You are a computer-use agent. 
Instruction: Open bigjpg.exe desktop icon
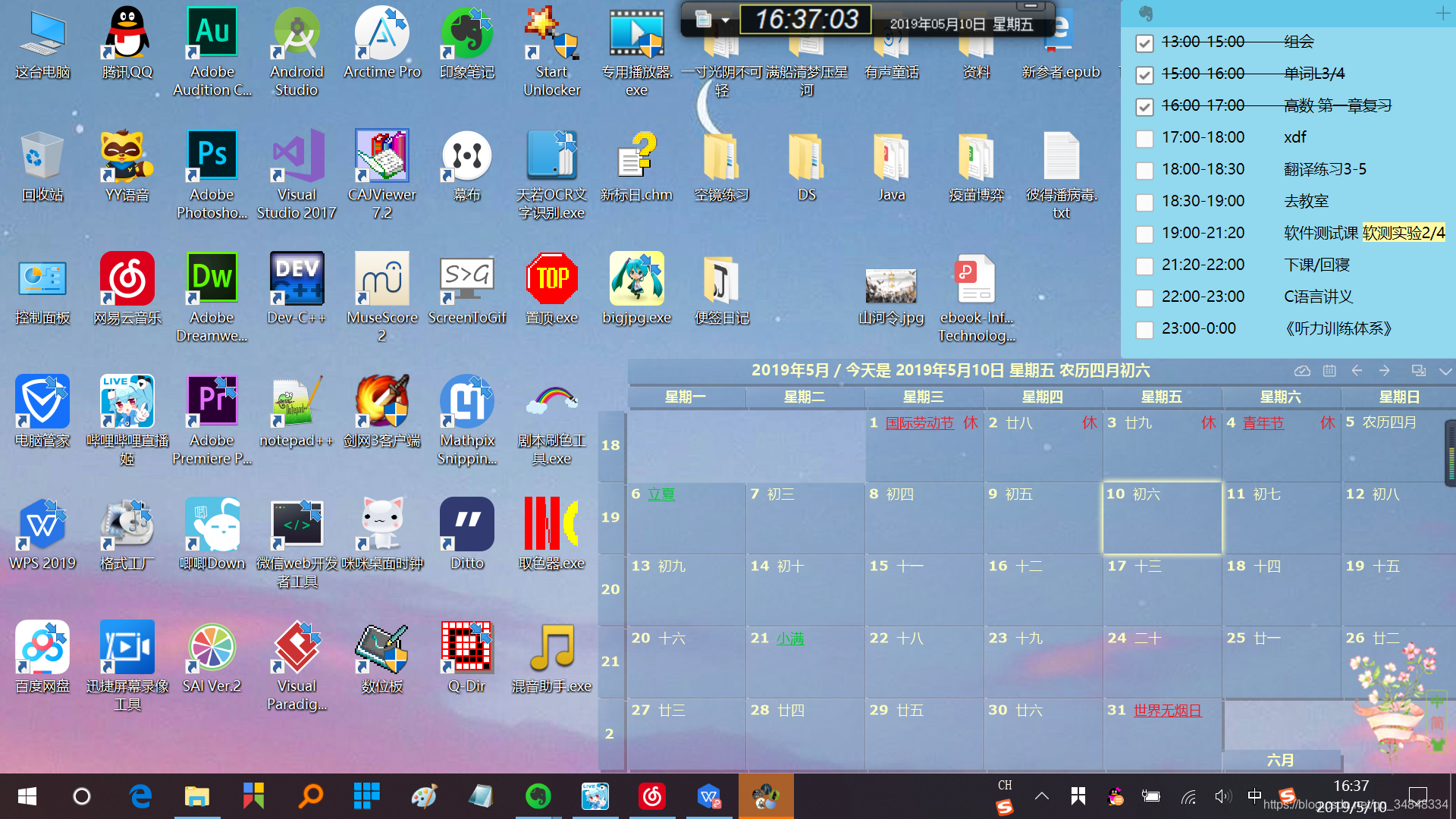(x=637, y=290)
